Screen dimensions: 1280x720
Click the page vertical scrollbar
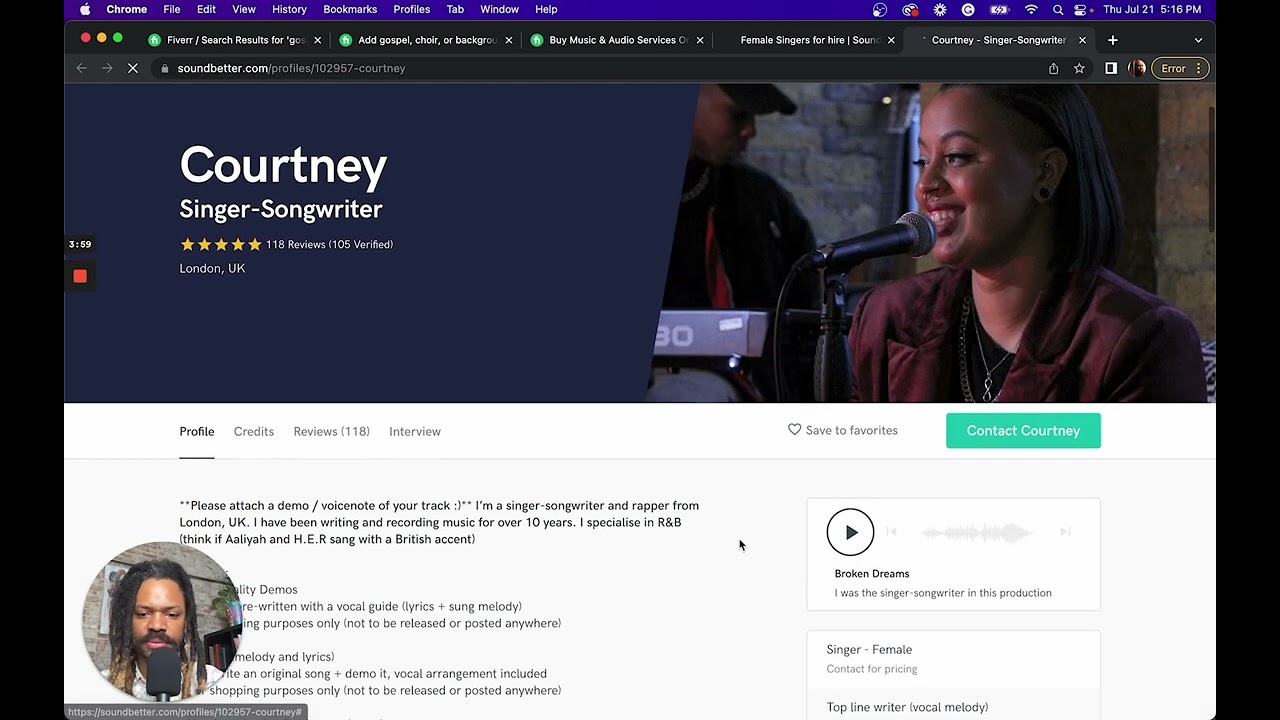pyautogui.click(x=1212, y=170)
